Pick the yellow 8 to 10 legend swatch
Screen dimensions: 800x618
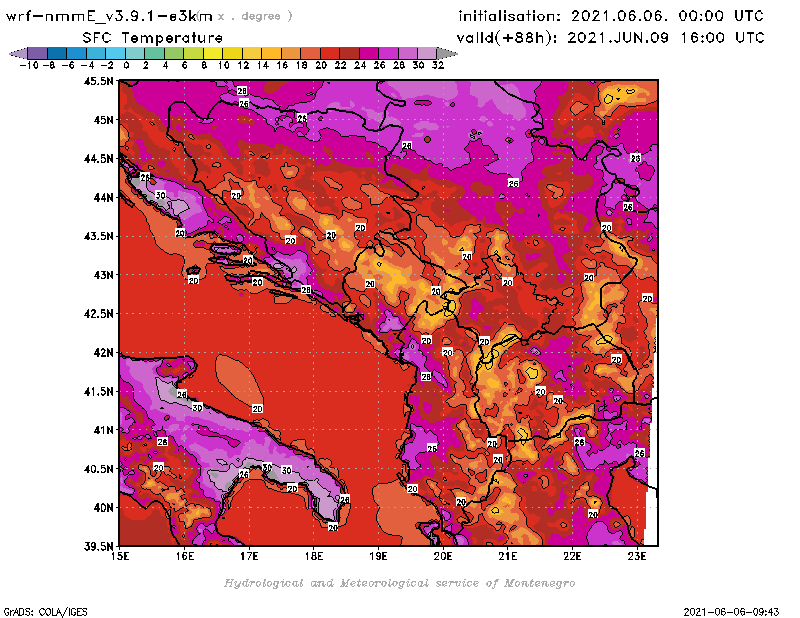pyautogui.click(x=213, y=53)
